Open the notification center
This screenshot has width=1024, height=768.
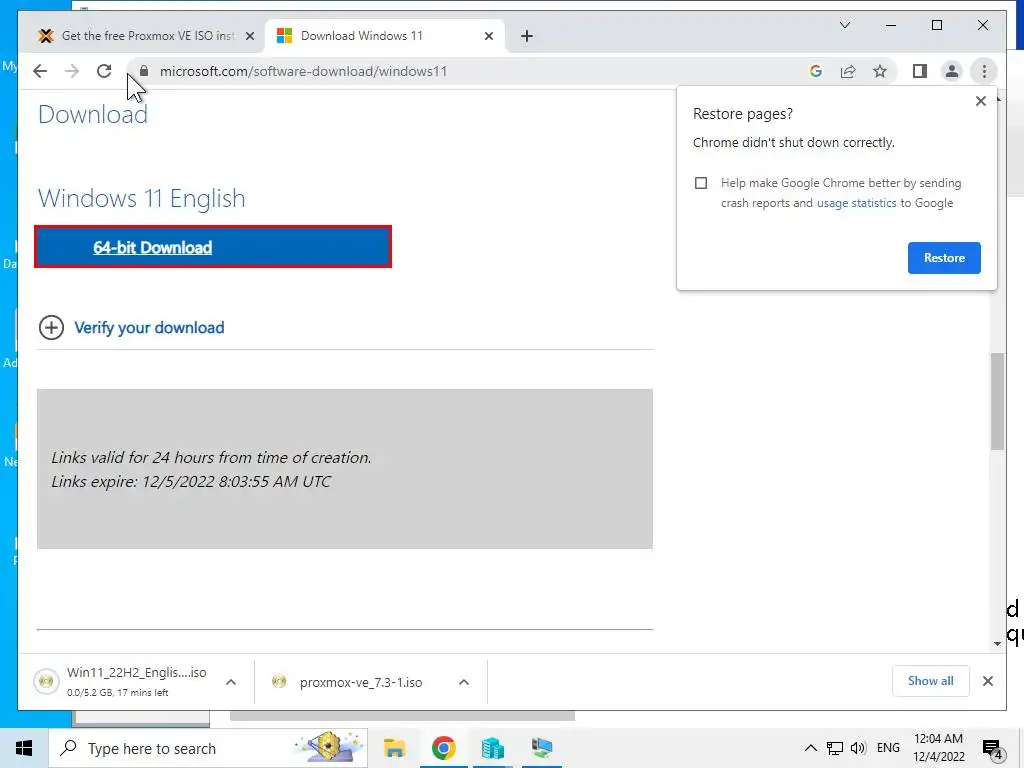(992, 750)
